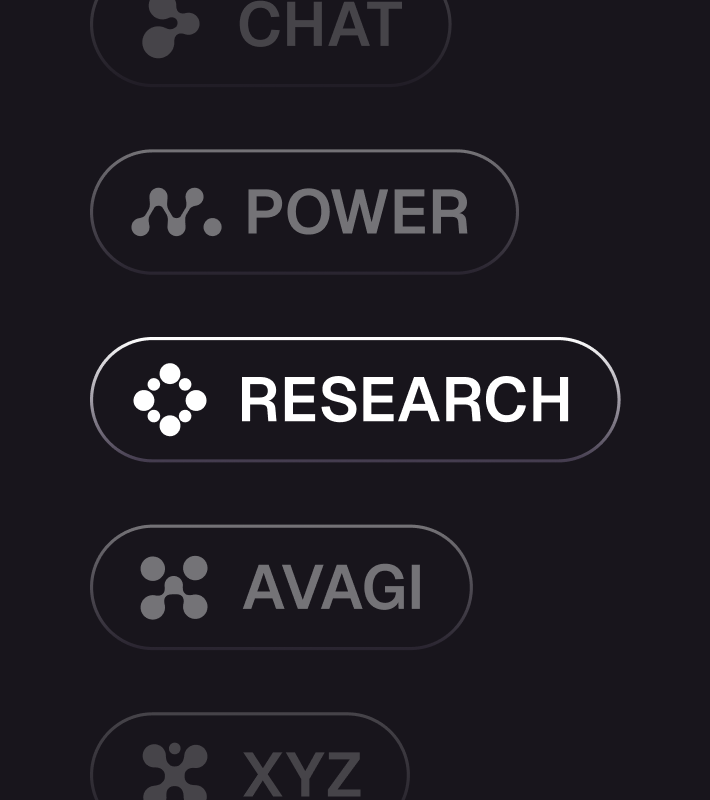Select the highlighted RESEARCH pill button
Screen dimensions: 710x800
coord(355,400)
